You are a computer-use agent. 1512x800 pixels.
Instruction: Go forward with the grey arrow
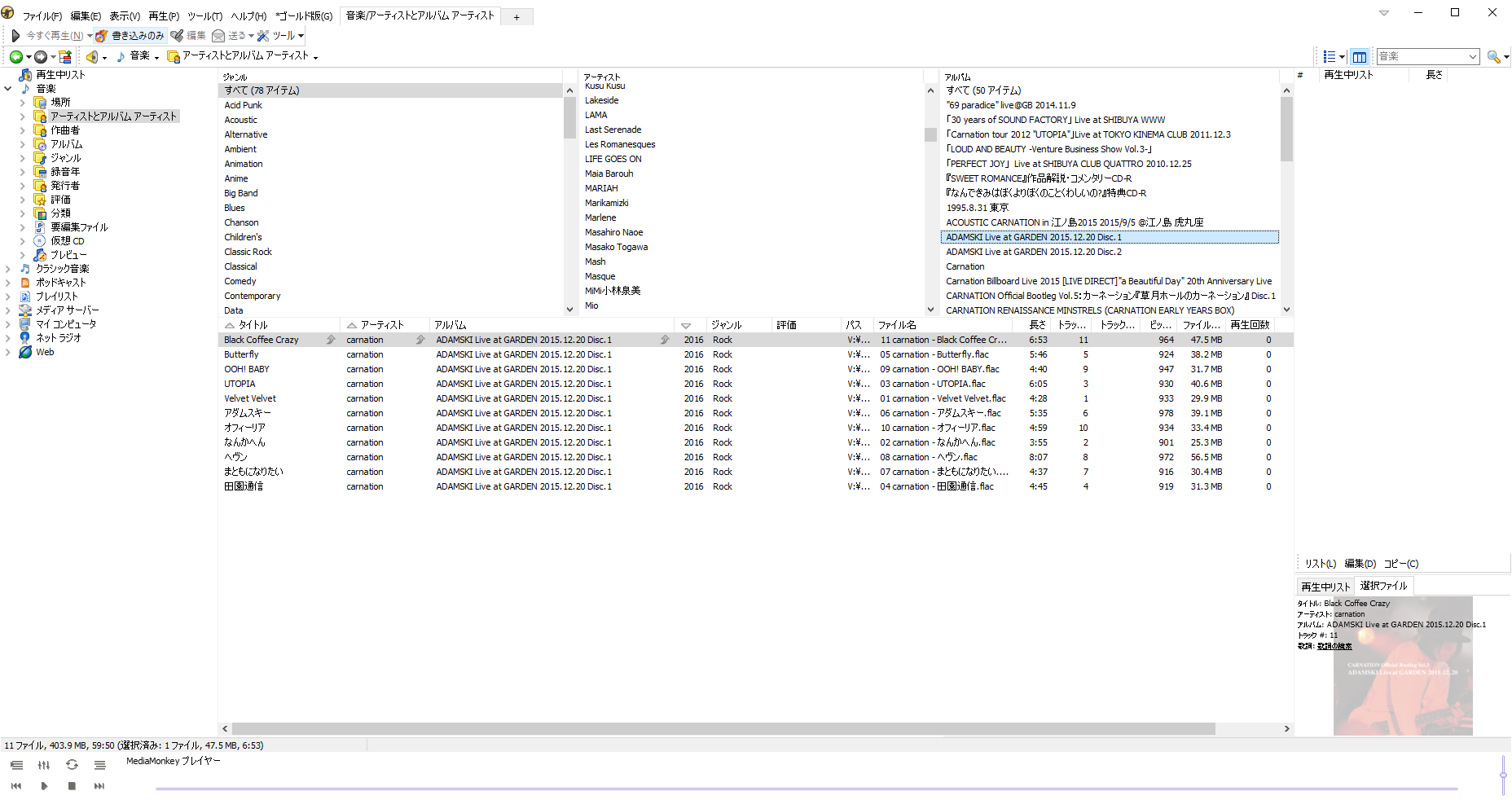(x=41, y=56)
